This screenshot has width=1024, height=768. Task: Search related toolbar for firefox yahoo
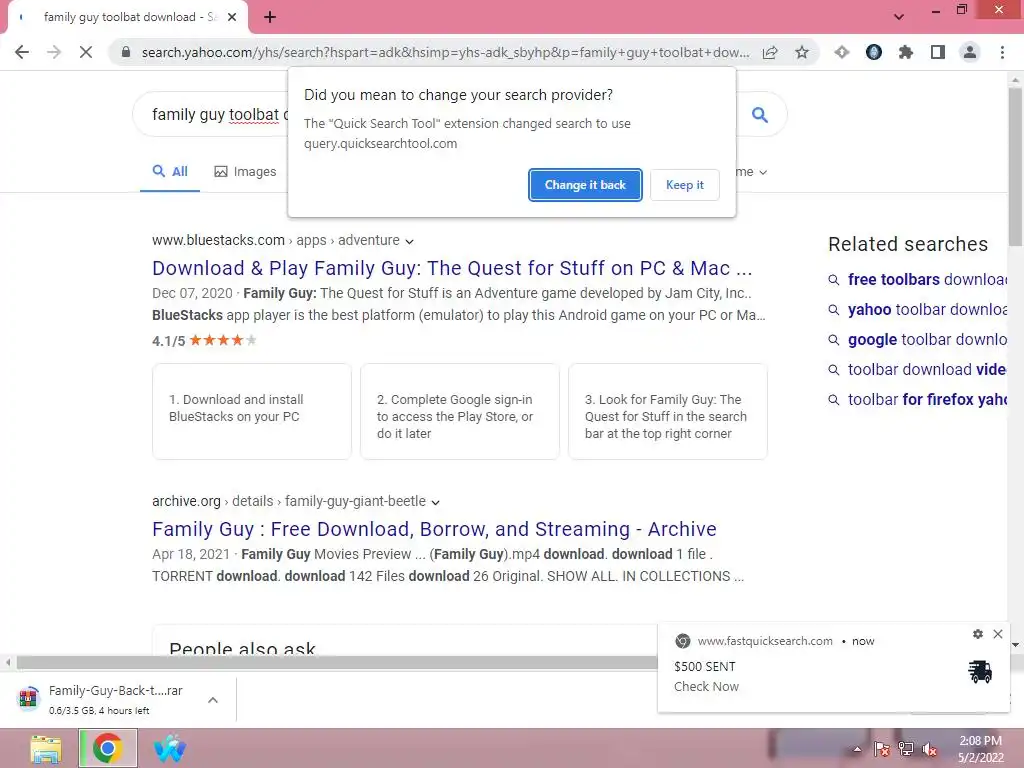tap(927, 400)
